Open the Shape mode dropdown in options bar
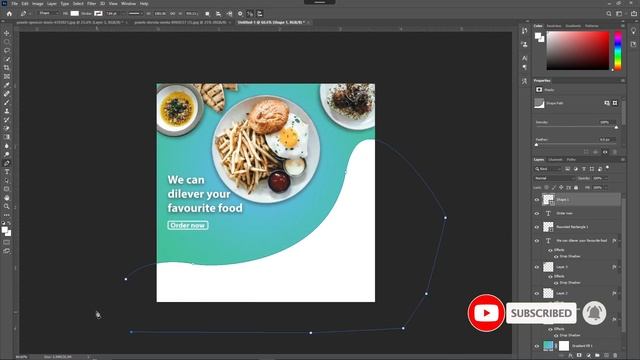 click(x=48, y=13)
